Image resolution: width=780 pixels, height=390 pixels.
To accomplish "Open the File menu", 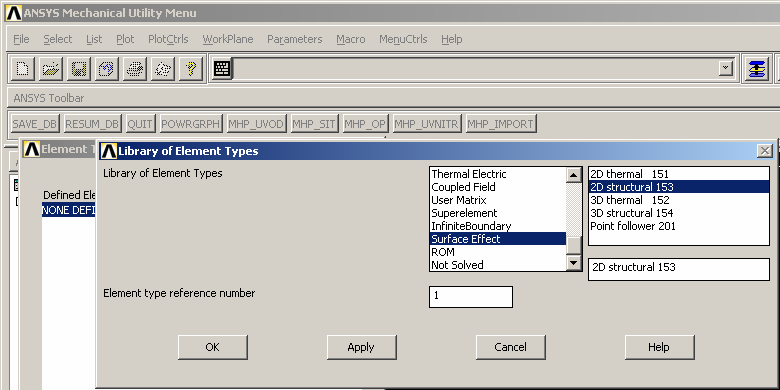I will click(x=21, y=39).
